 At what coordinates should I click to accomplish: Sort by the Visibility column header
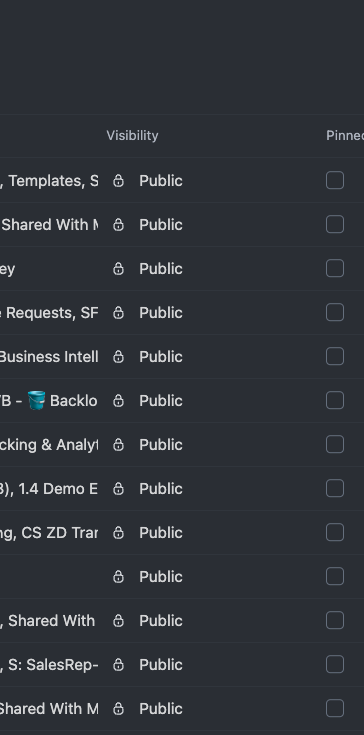click(132, 135)
